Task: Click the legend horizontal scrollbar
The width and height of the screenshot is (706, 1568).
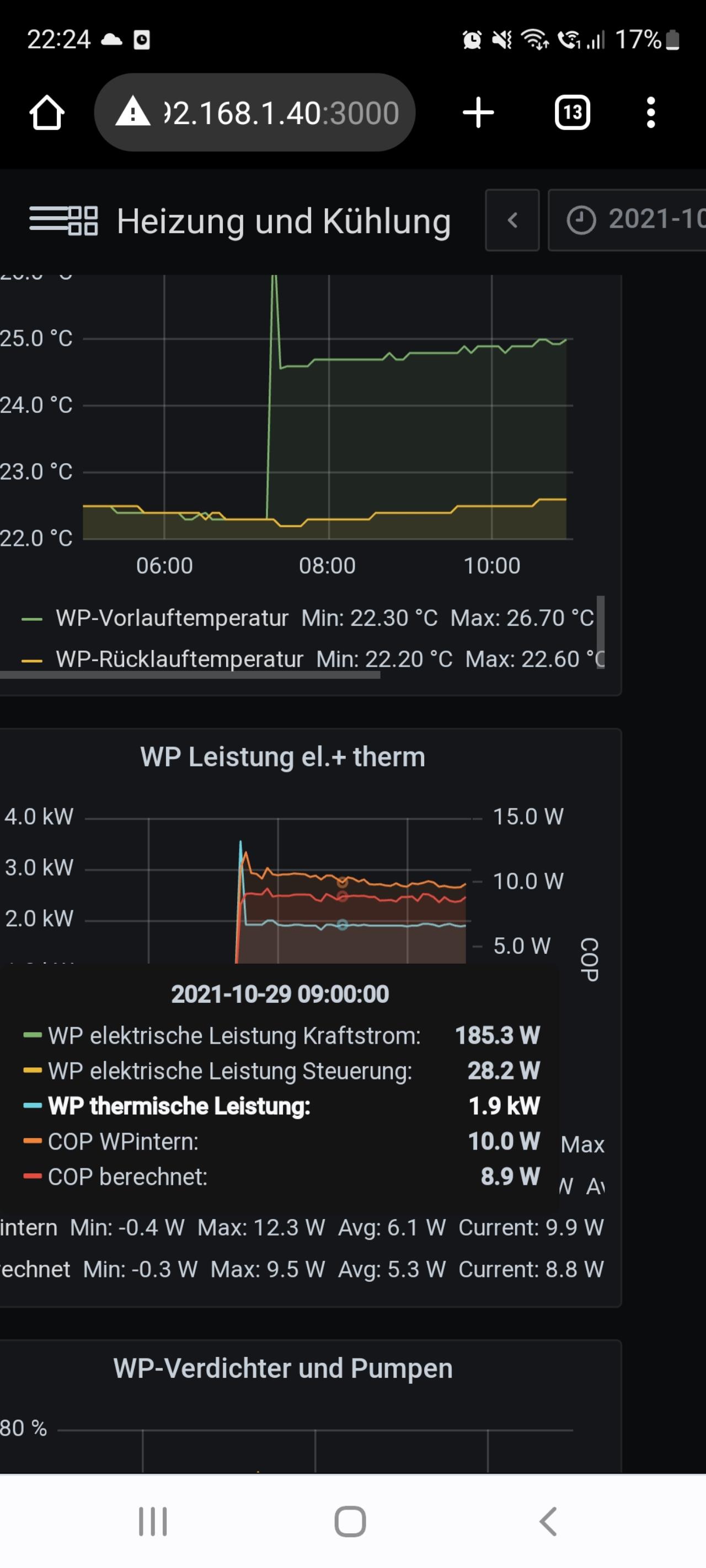Action: tap(189, 674)
